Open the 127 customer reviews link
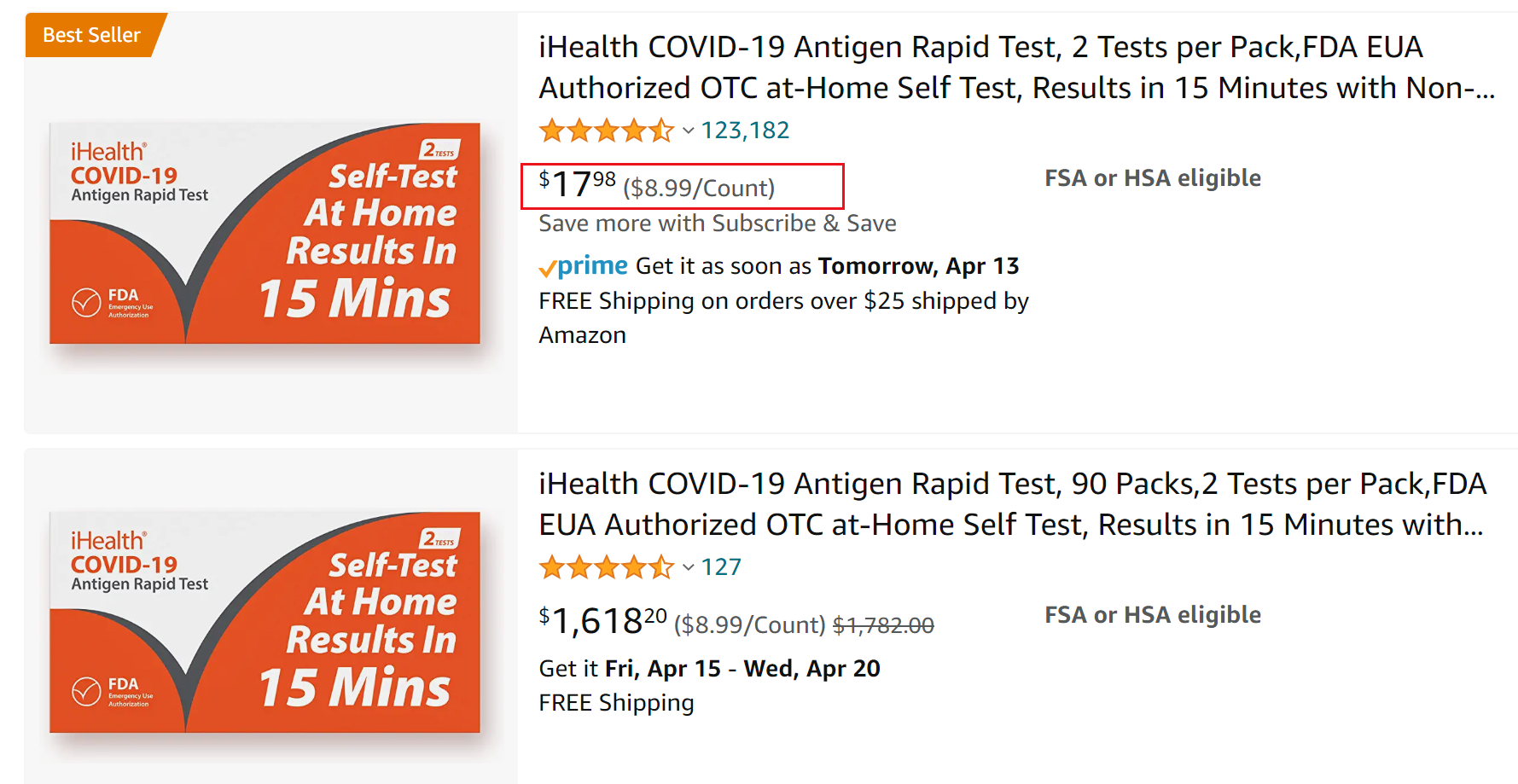The height and width of the screenshot is (784, 1518). click(x=721, y=567)
